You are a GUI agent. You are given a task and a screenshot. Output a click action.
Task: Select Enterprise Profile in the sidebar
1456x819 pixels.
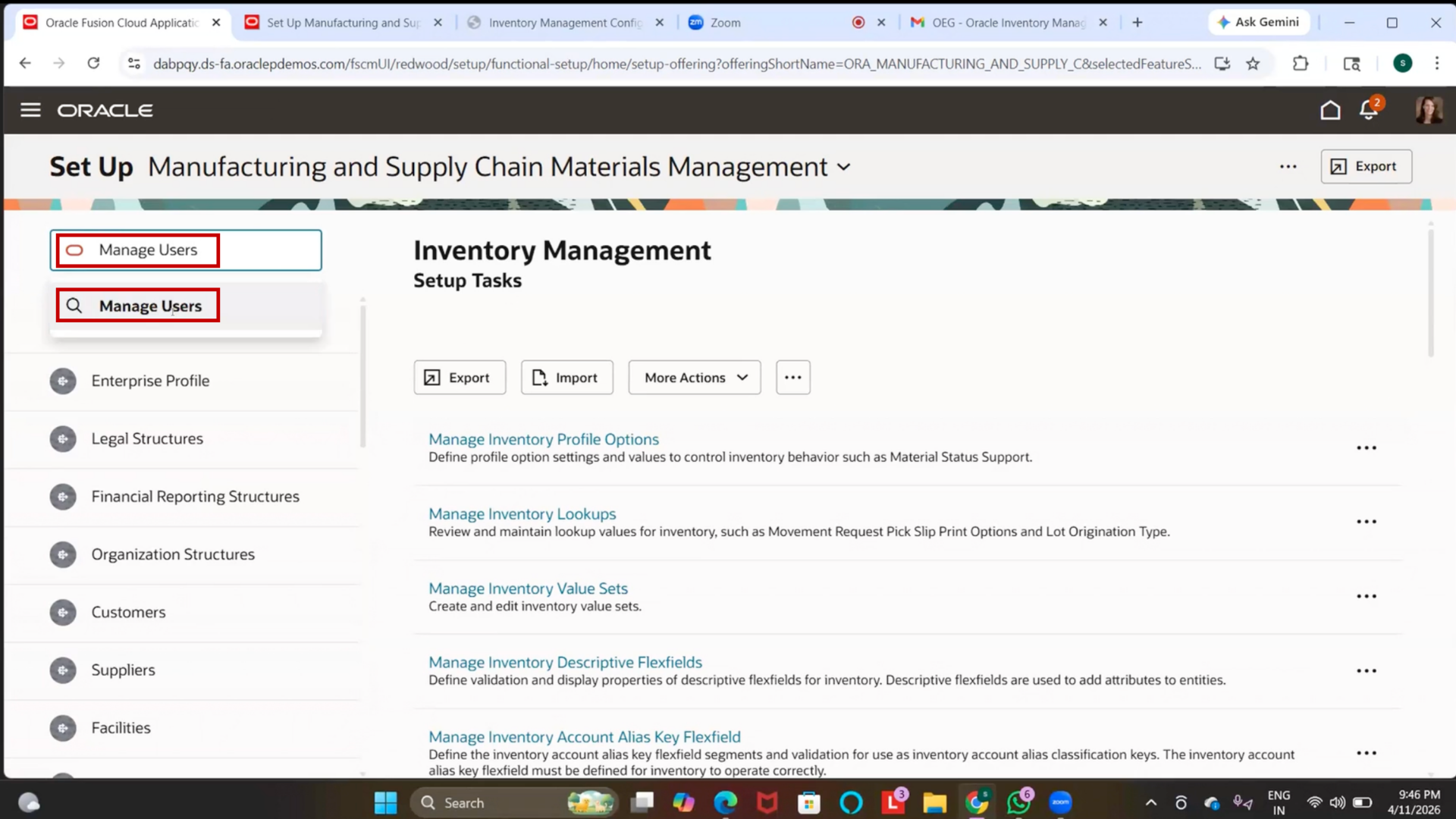(150, 381)
